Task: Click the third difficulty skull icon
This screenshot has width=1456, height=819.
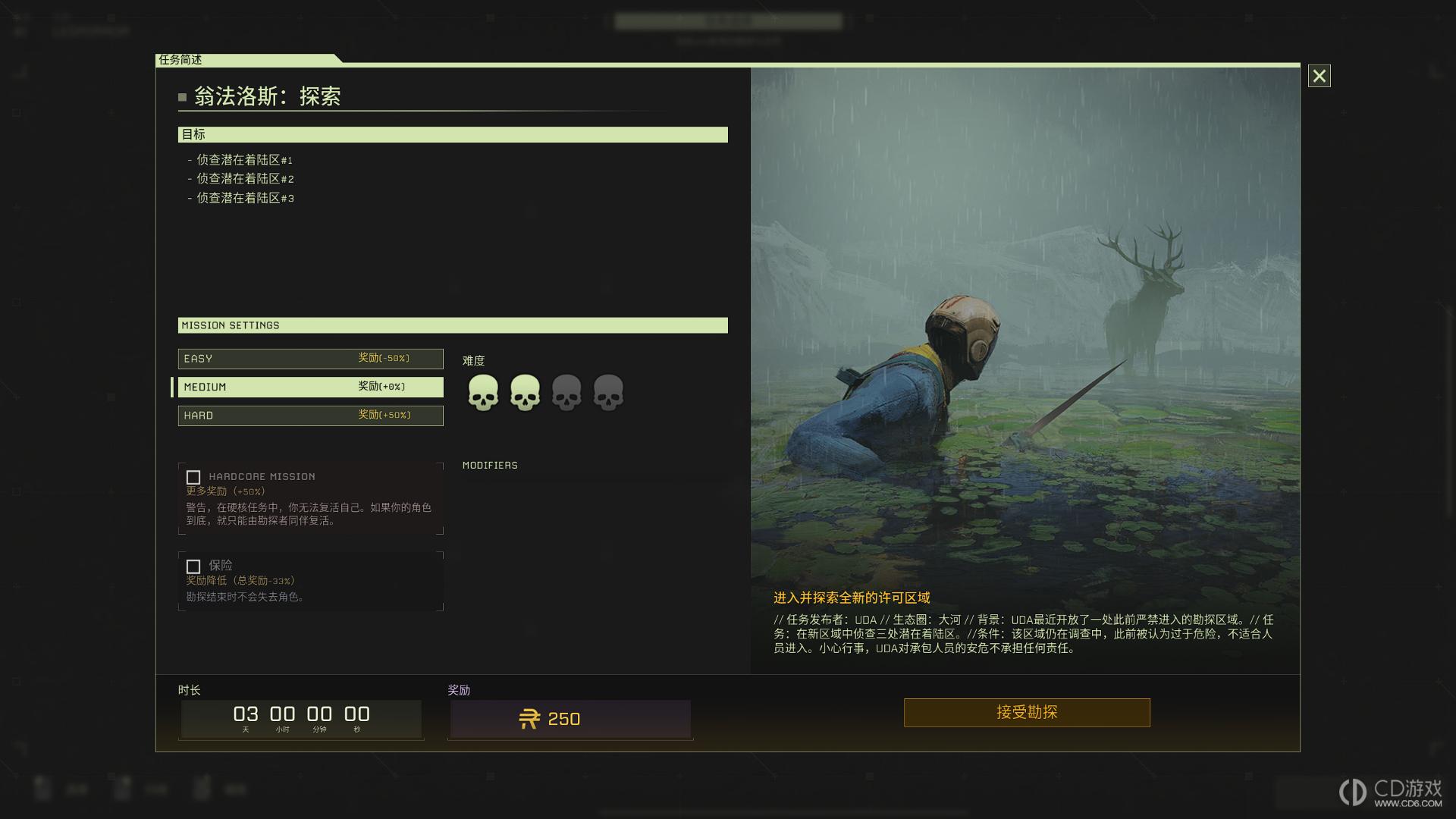Action: tap(566, 392)
